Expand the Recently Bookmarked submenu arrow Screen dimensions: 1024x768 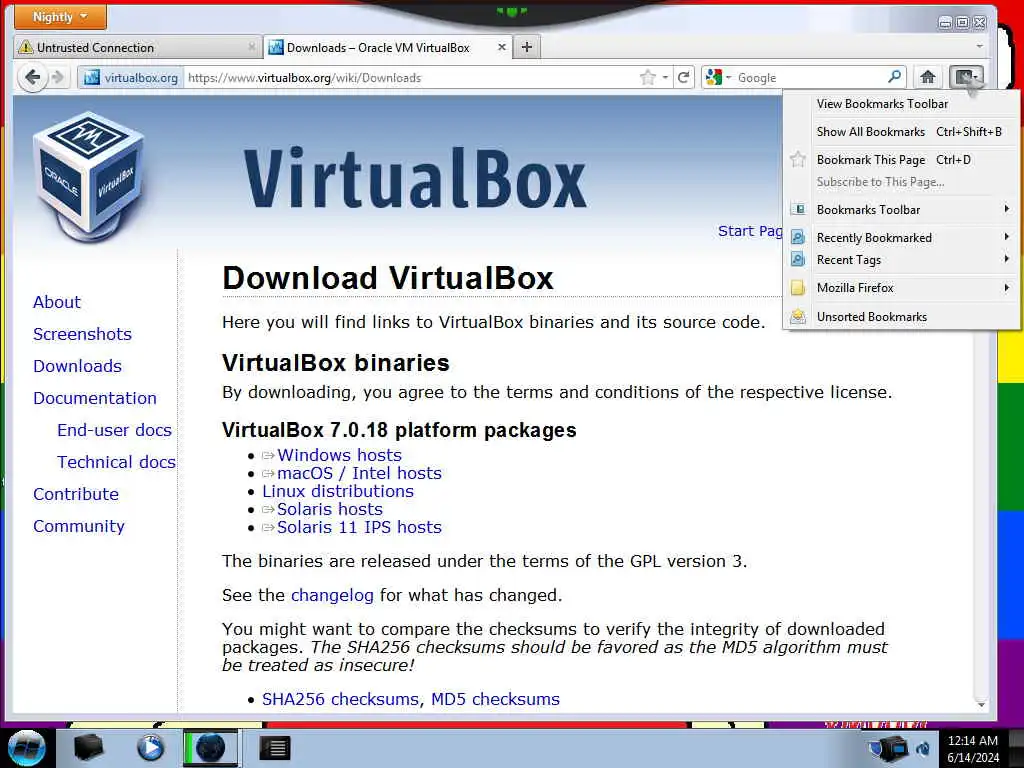(1006, 237)
